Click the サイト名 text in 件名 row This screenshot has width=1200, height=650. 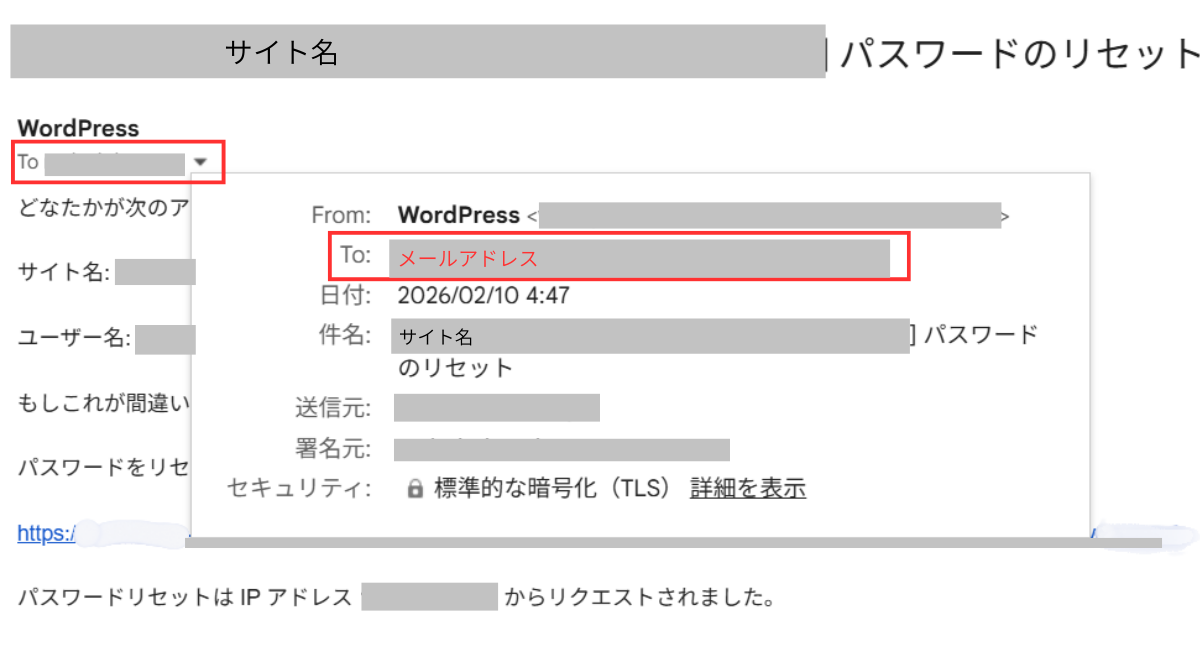point(436,337)
